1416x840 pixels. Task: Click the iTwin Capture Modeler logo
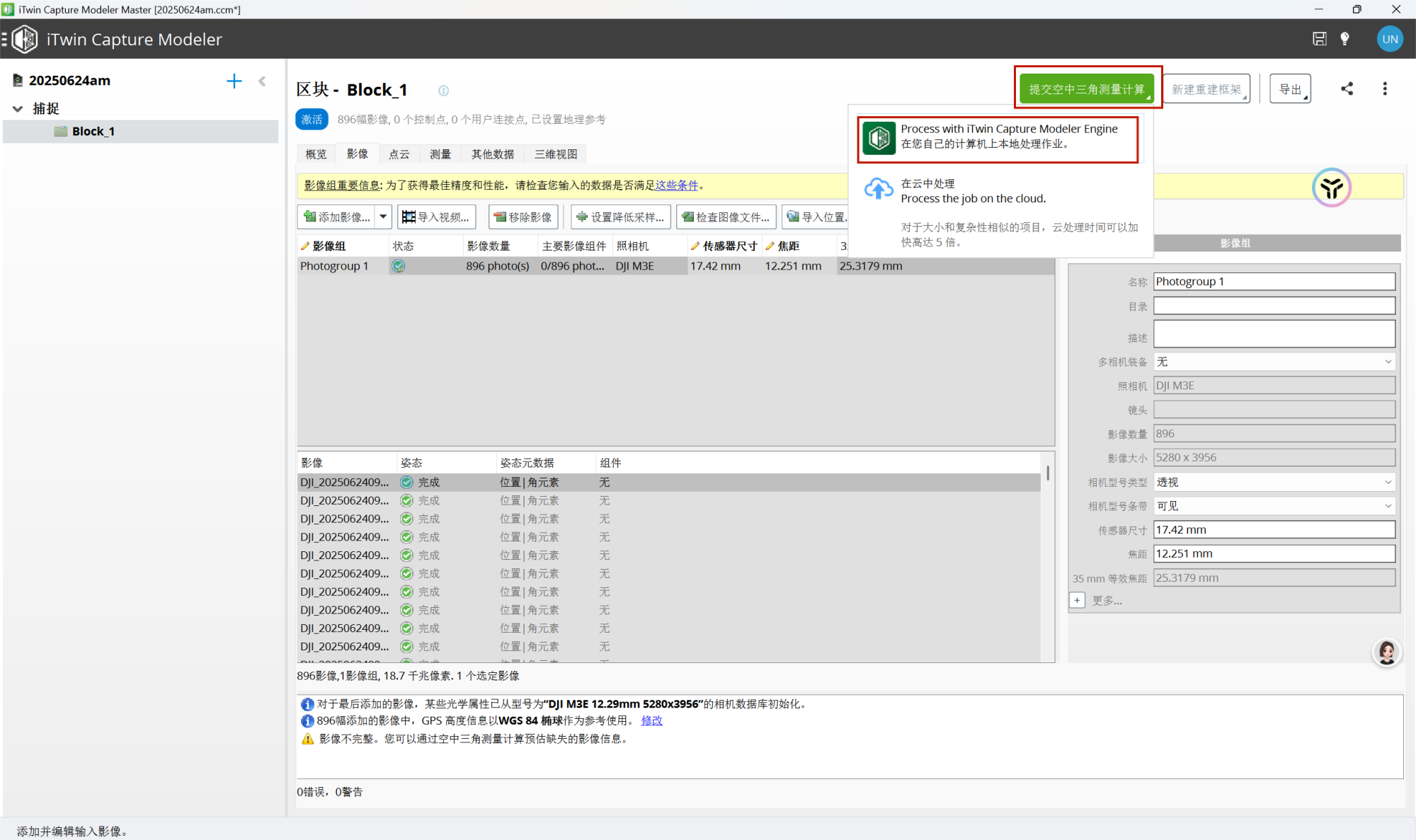coord(25,40)
